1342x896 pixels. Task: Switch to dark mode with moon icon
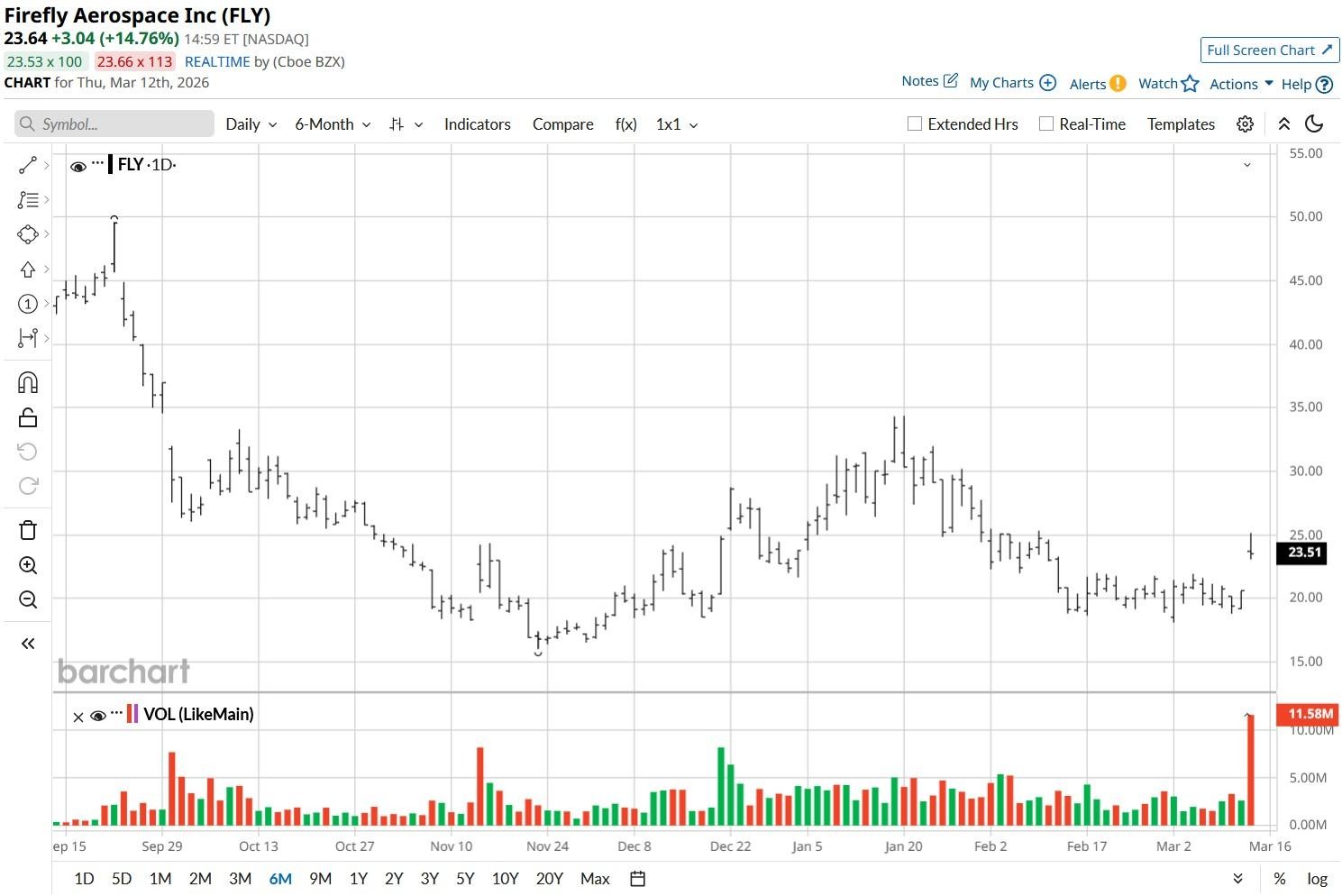1314,124
